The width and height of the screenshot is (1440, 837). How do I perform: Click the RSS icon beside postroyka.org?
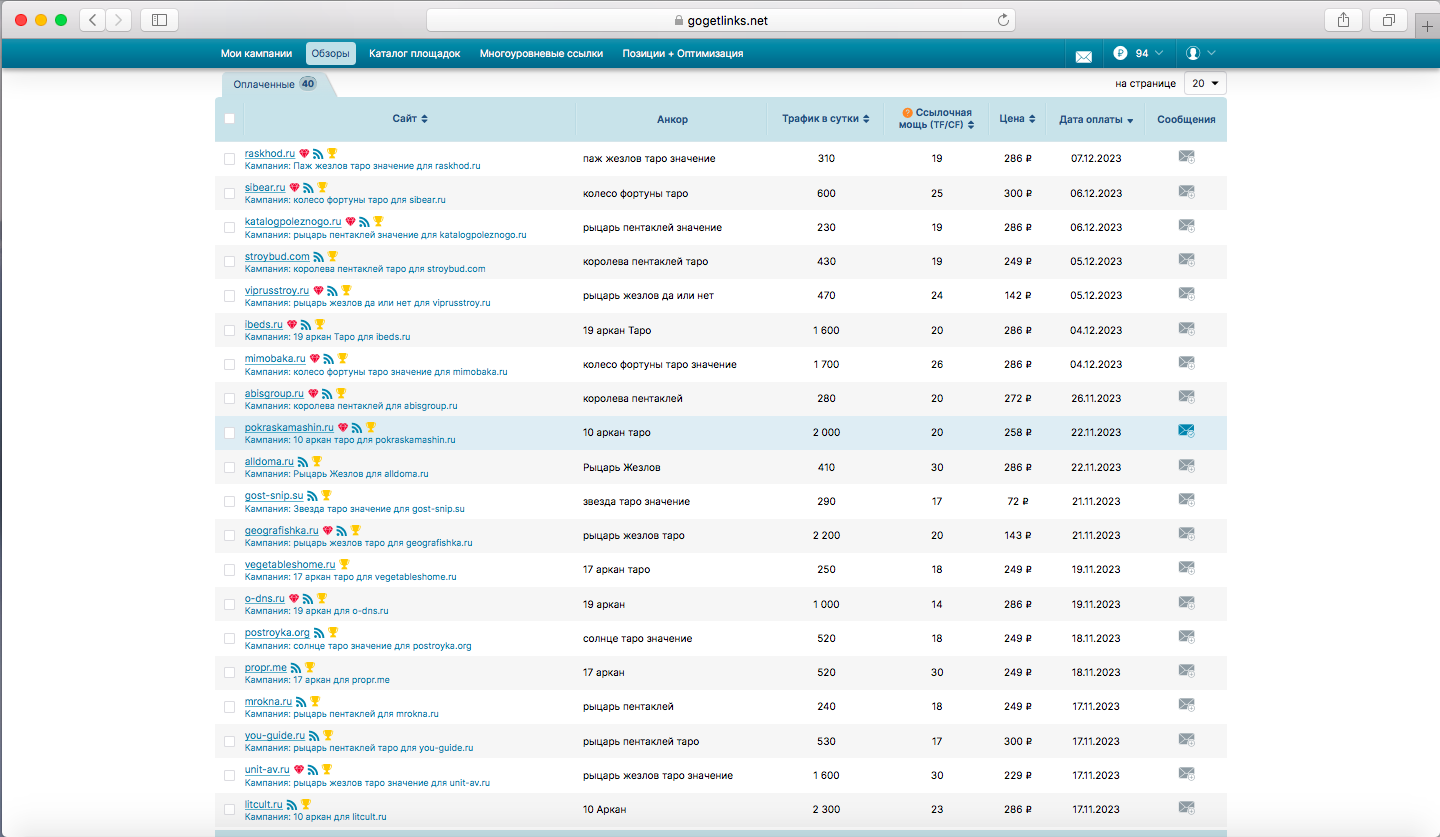click(319, 633)
